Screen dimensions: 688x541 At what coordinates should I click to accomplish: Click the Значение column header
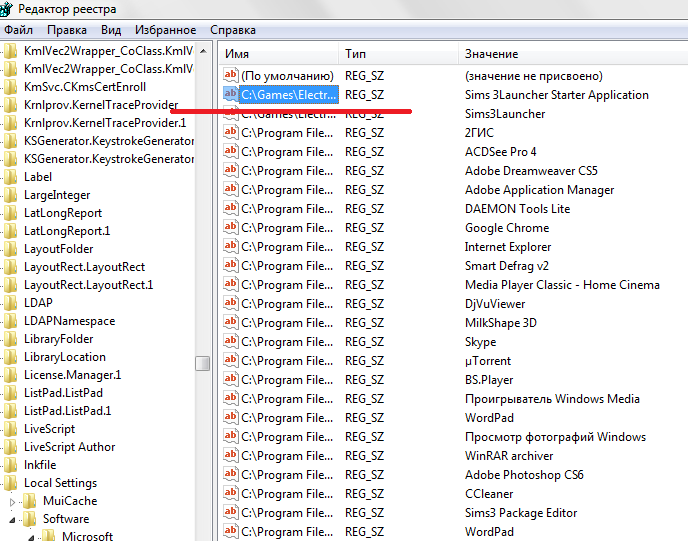(x=573, y=54)
